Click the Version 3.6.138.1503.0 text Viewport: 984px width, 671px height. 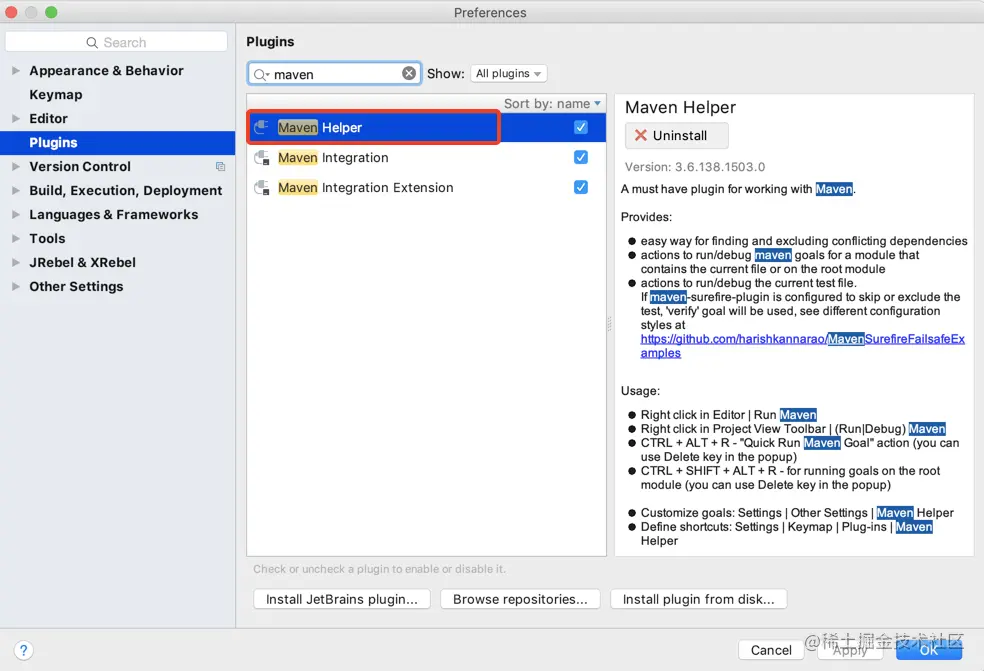coord(695,167)
